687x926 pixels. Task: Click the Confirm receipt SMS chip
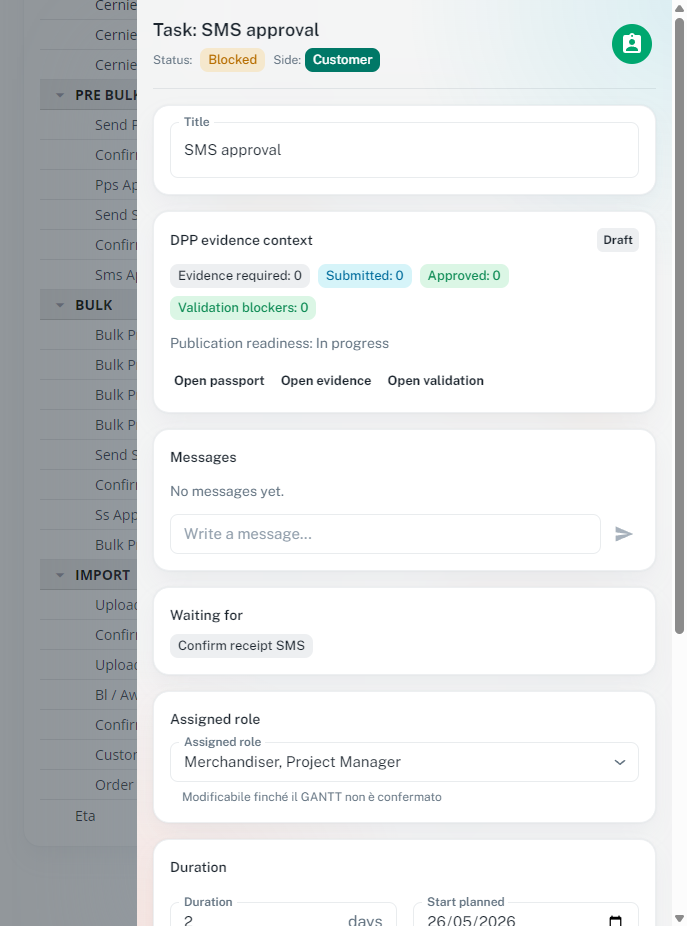pos(241,646)
